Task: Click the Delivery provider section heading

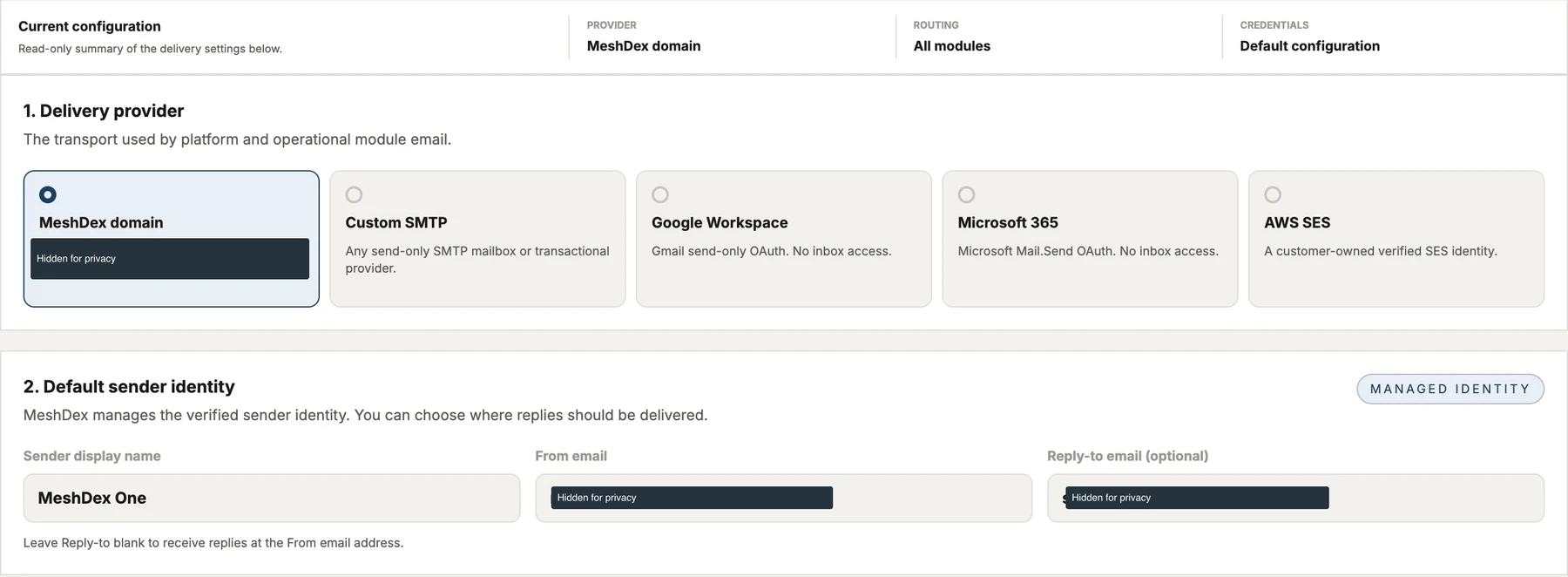Action: [104, 111]
